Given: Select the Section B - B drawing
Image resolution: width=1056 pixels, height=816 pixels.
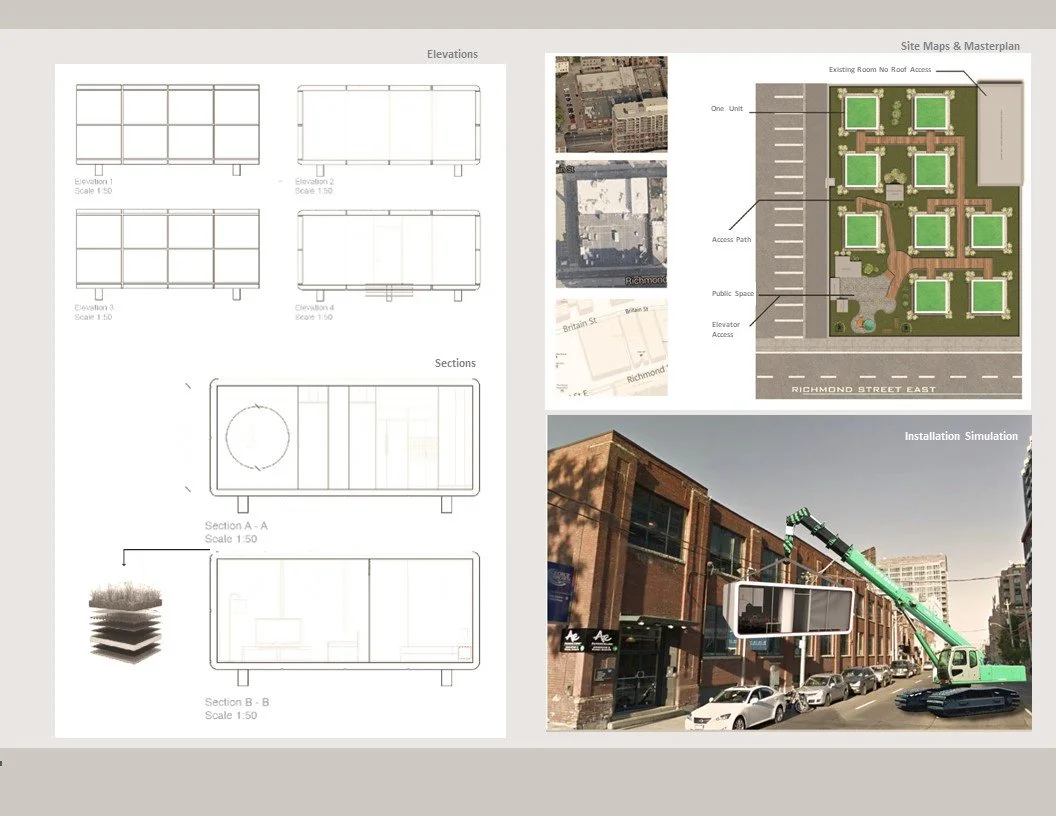Looking at the screenshot, I should pyautogui.click(x=345, y=618).
